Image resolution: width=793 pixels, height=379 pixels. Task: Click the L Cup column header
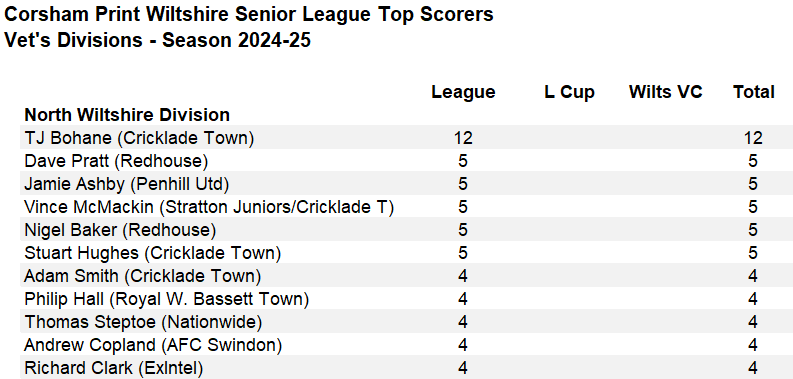(x=569, y=92)
